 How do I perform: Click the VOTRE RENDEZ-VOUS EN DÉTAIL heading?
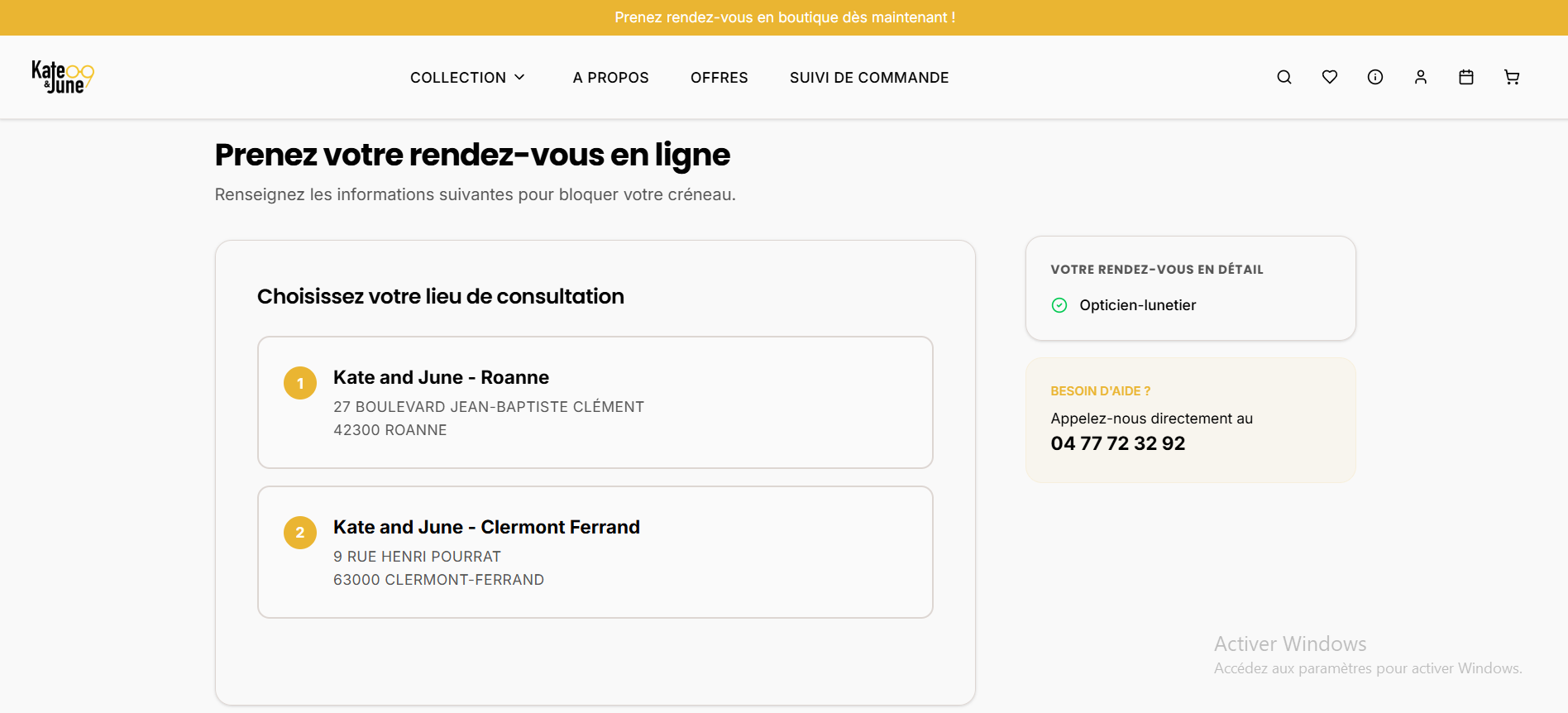coord(1157,270)
